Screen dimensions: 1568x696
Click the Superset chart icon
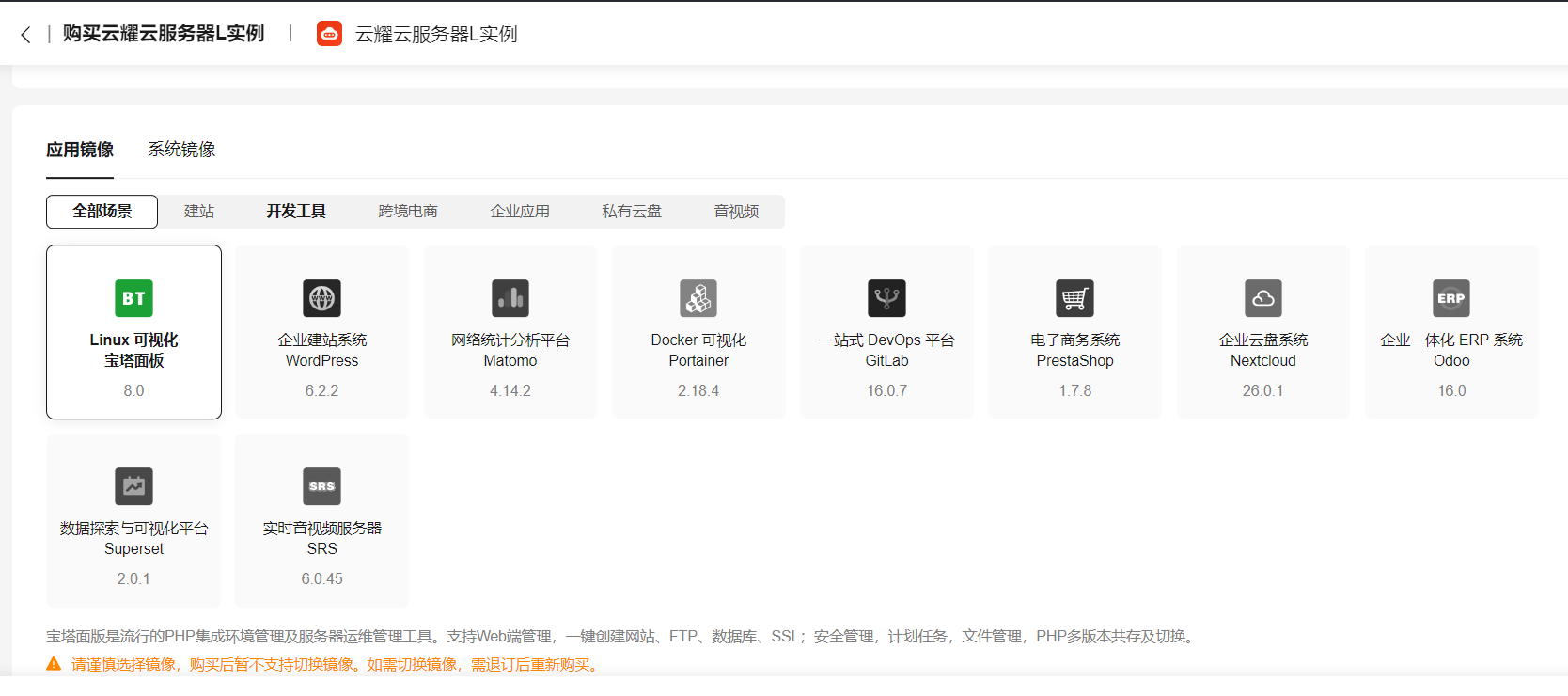click(133, 486)
